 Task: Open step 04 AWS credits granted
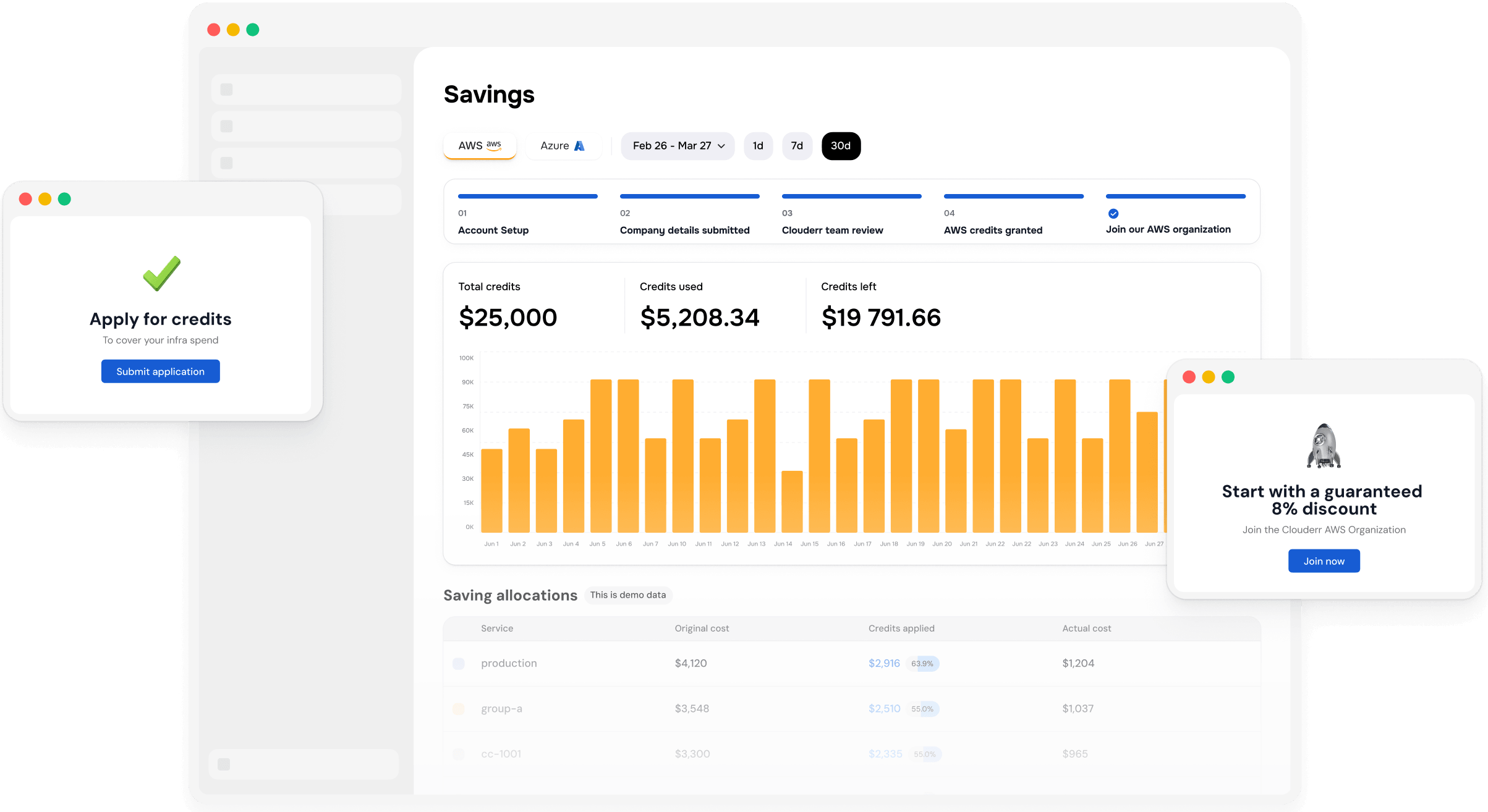1014,215
